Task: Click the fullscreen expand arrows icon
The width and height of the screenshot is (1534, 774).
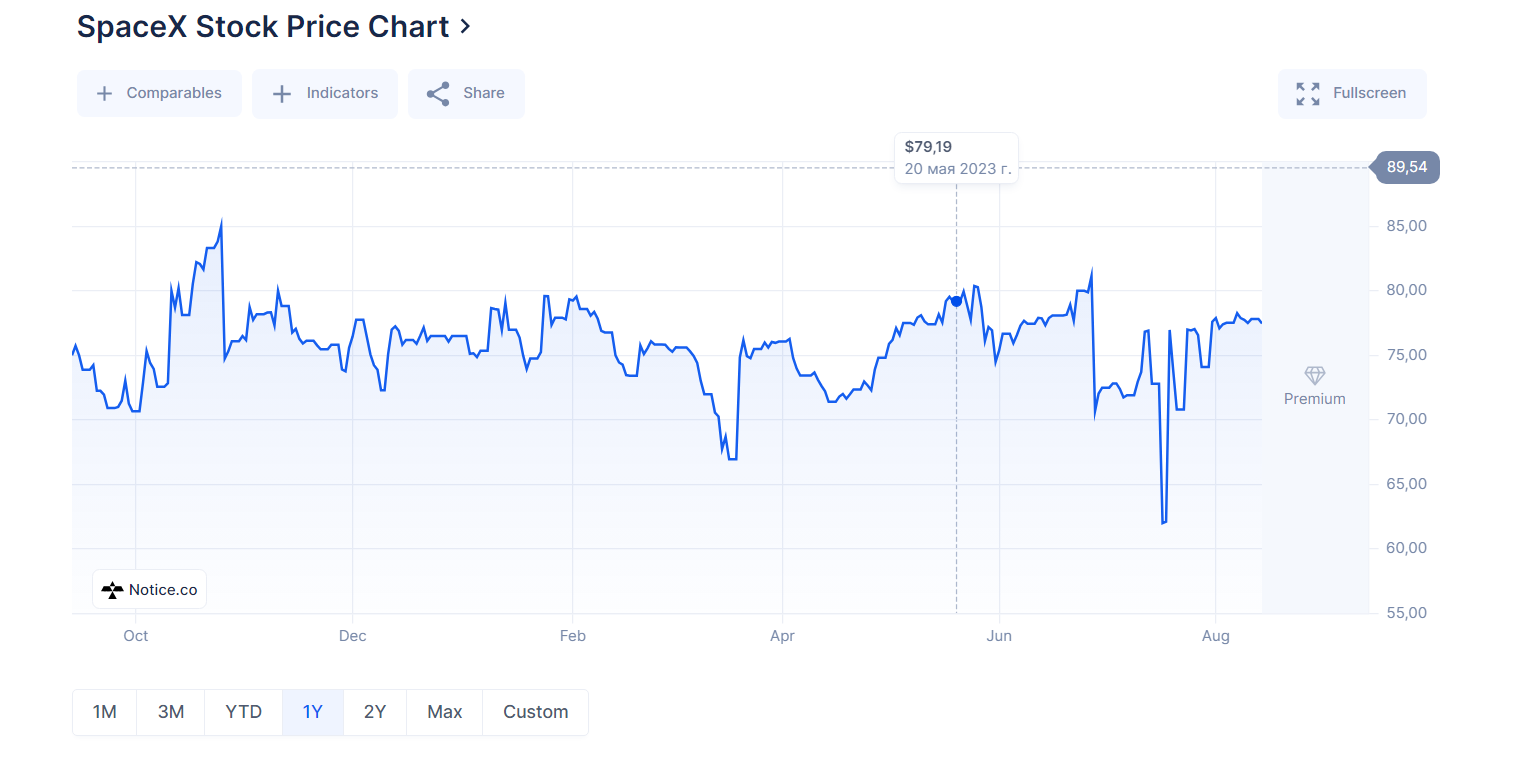Action: (1308, 94)
